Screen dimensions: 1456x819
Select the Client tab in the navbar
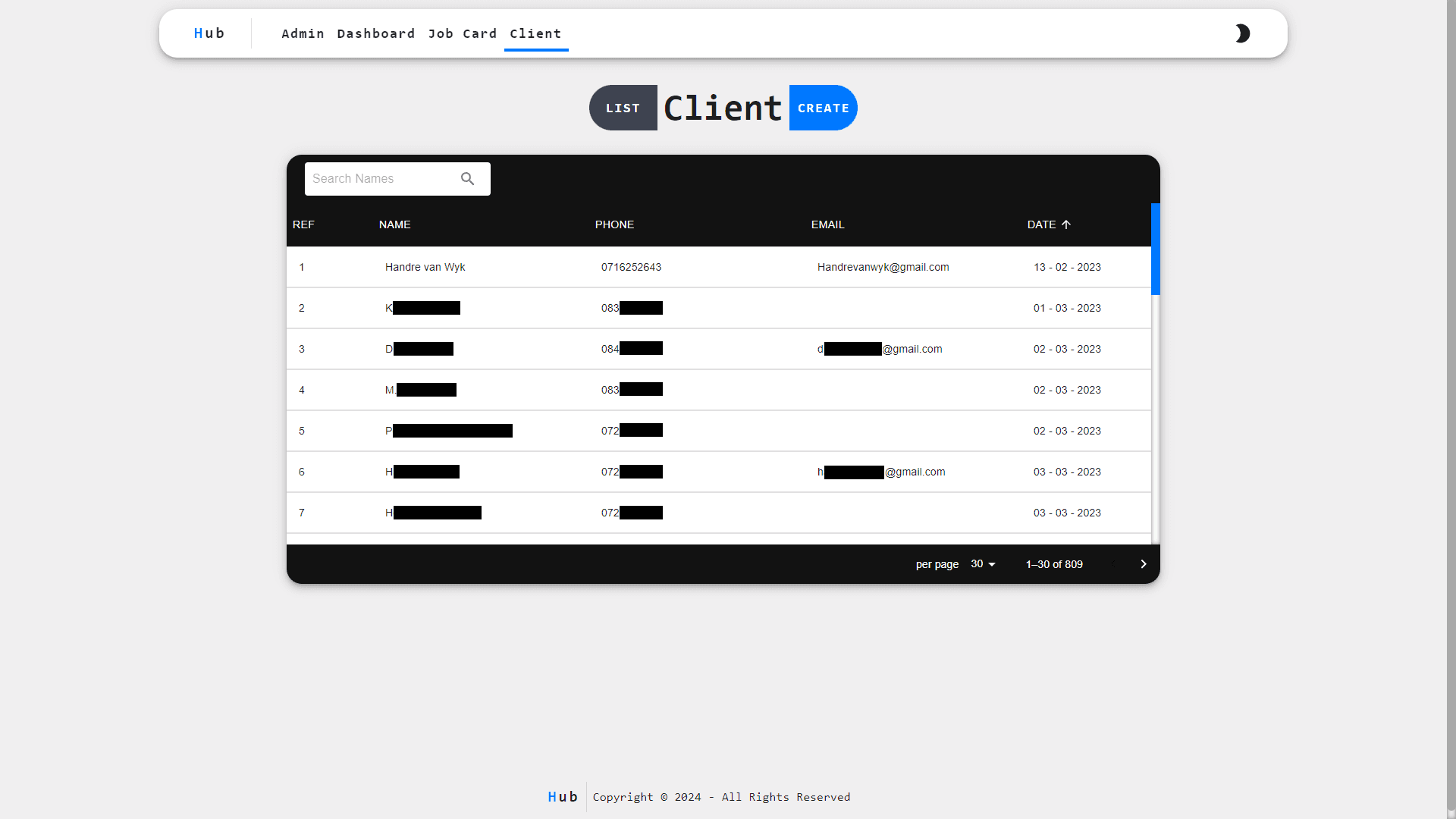click(535, 33)
